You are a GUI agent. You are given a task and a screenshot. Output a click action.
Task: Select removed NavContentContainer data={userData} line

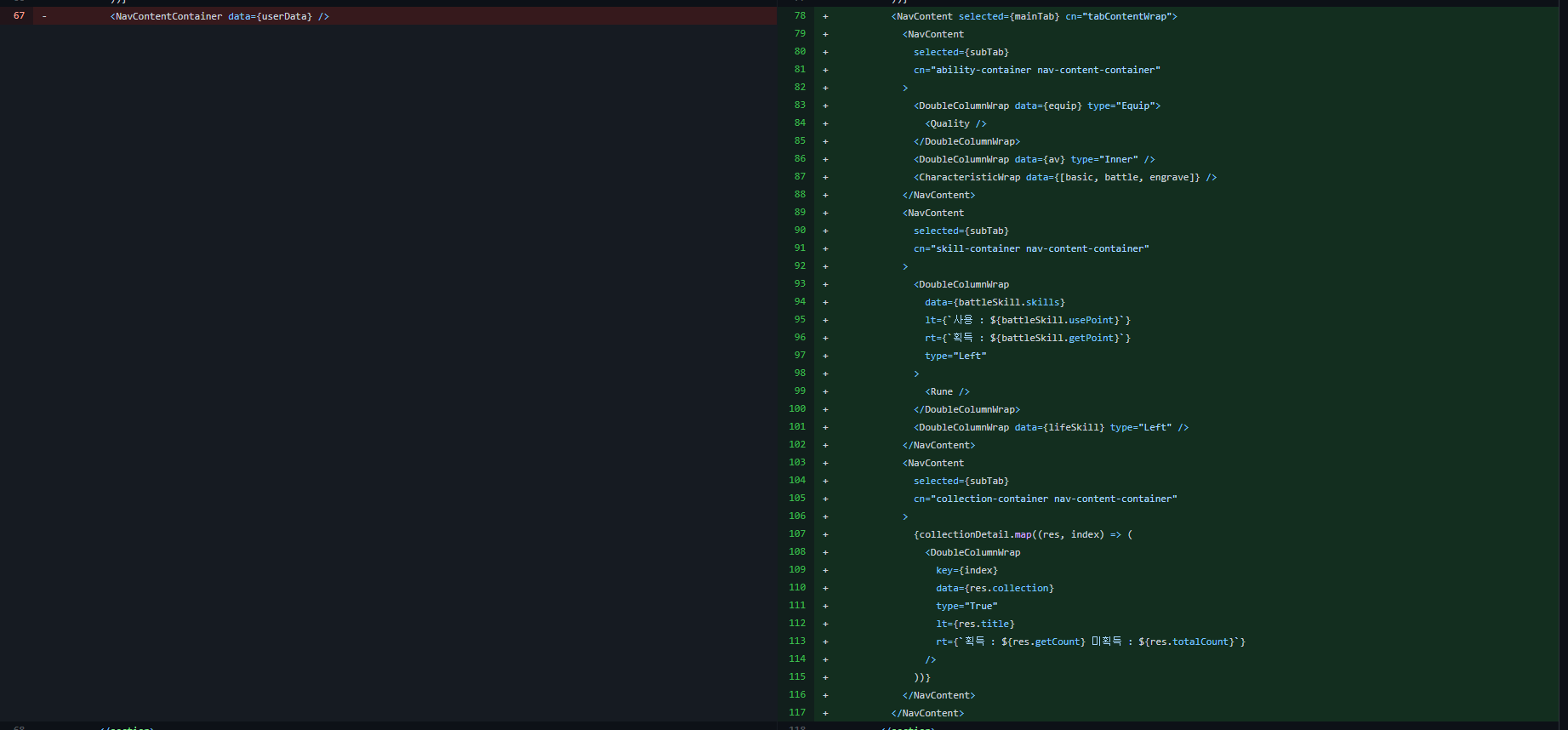220,16
